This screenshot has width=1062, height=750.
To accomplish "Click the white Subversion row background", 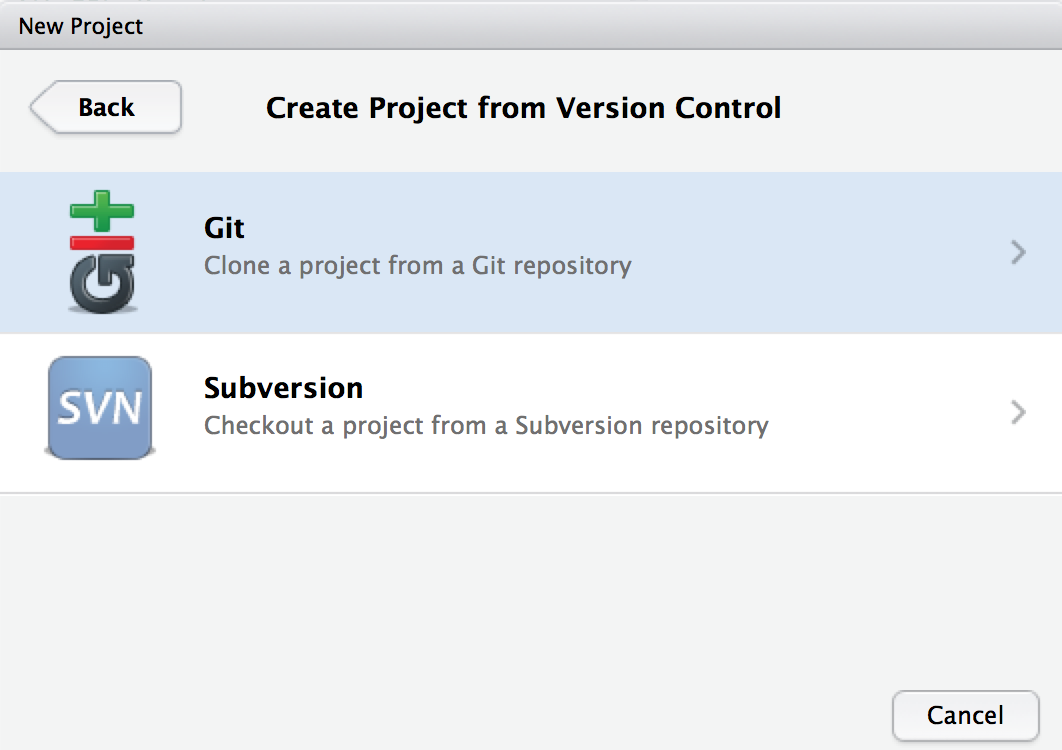I will [x=531, y=413].
